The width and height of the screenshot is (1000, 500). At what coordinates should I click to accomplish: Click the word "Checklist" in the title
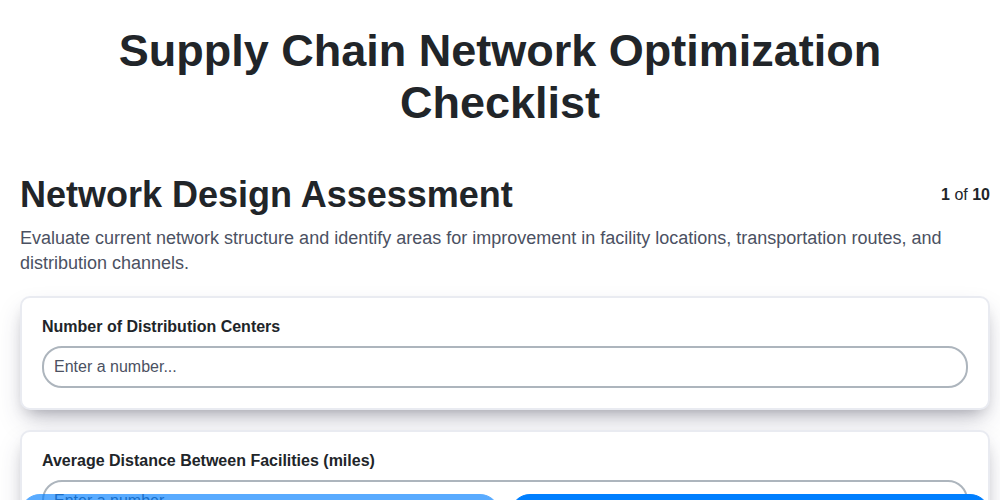click(500, 102)
